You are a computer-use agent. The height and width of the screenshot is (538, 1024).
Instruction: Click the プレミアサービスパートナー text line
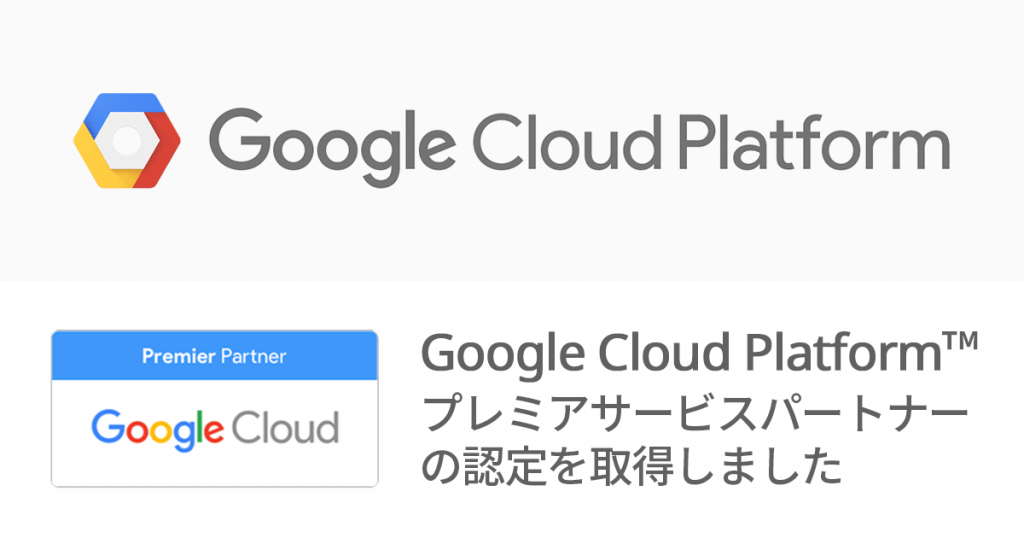(695, 414)
